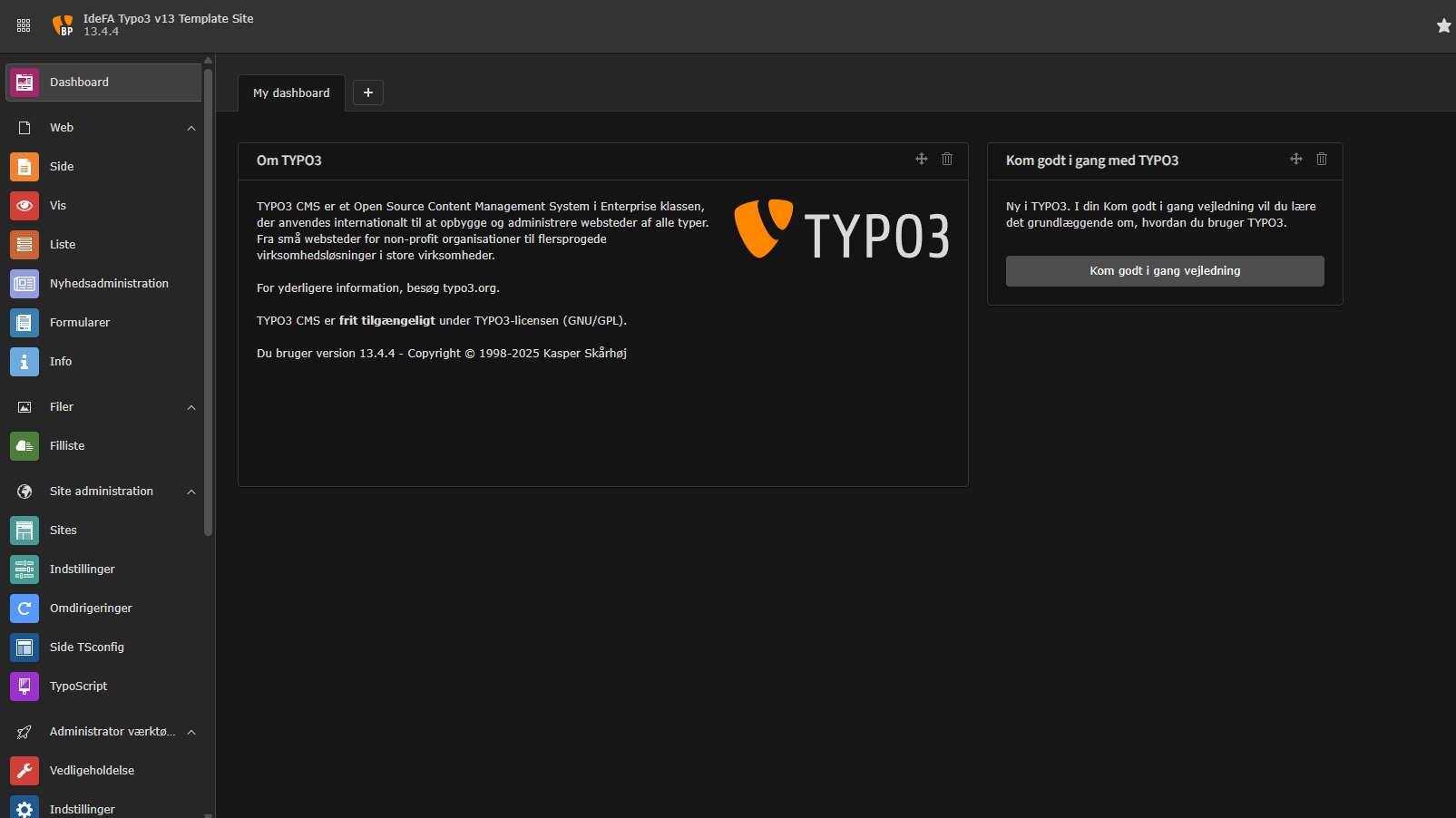The height and width of the screenshot is (818, 1456).
Task: Open Nyhedsadministration module
Action: (x=109, y=284)
